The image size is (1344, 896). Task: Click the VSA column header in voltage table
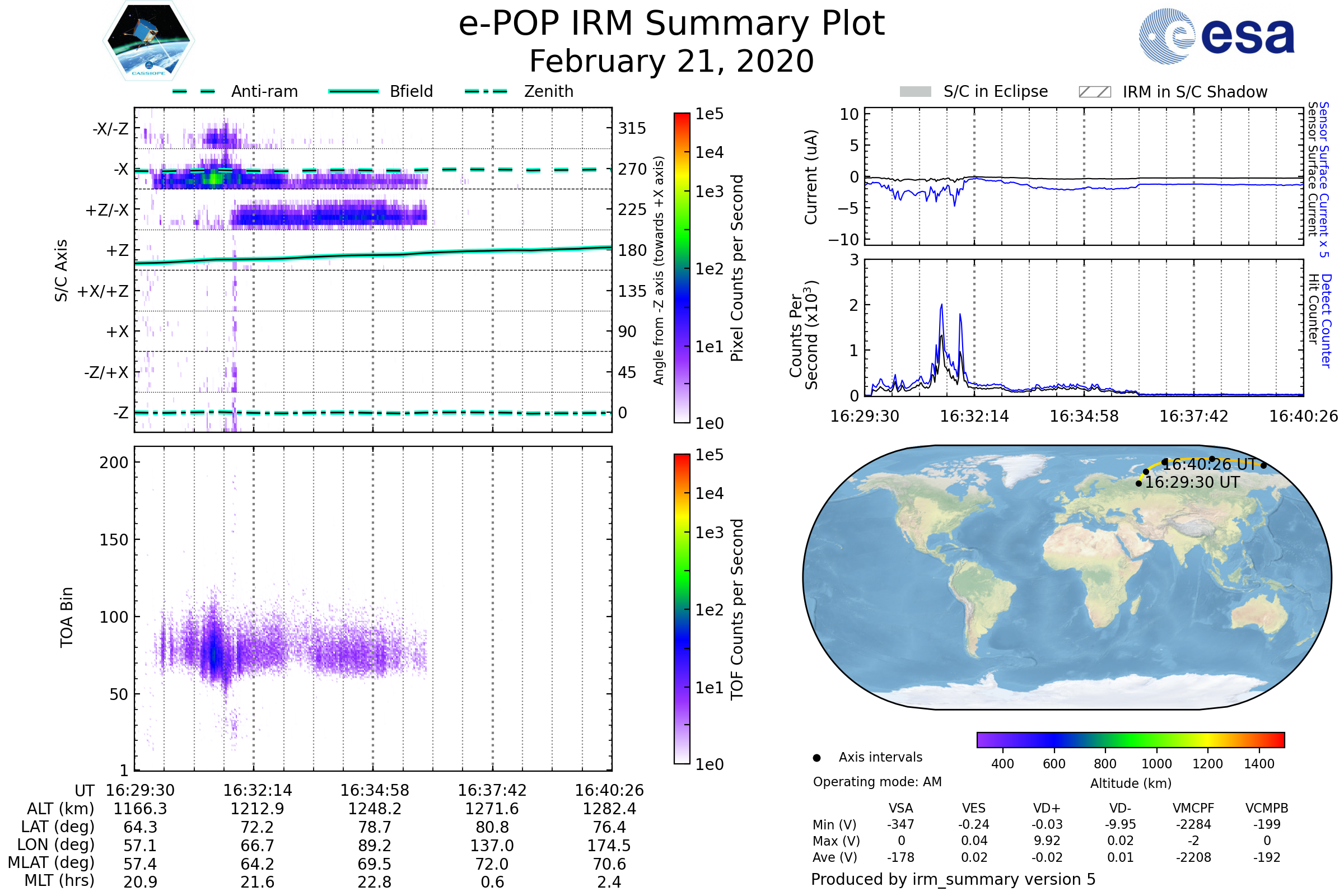(900, 809)
